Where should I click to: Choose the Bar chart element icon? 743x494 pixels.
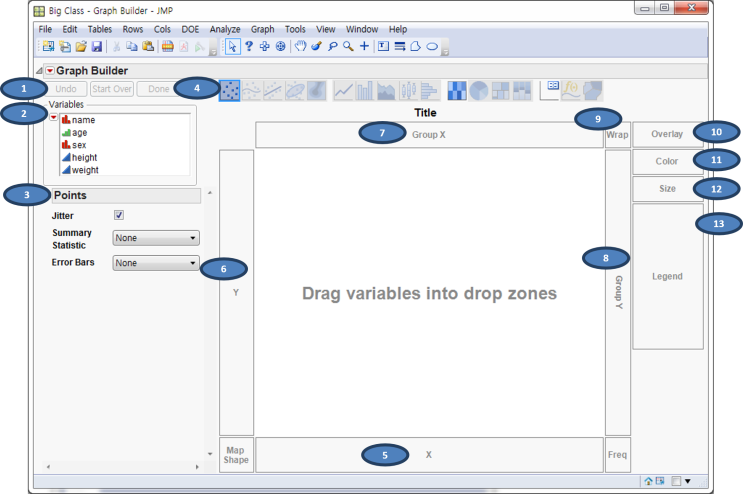pyautogui.click(x=364, y=90)
